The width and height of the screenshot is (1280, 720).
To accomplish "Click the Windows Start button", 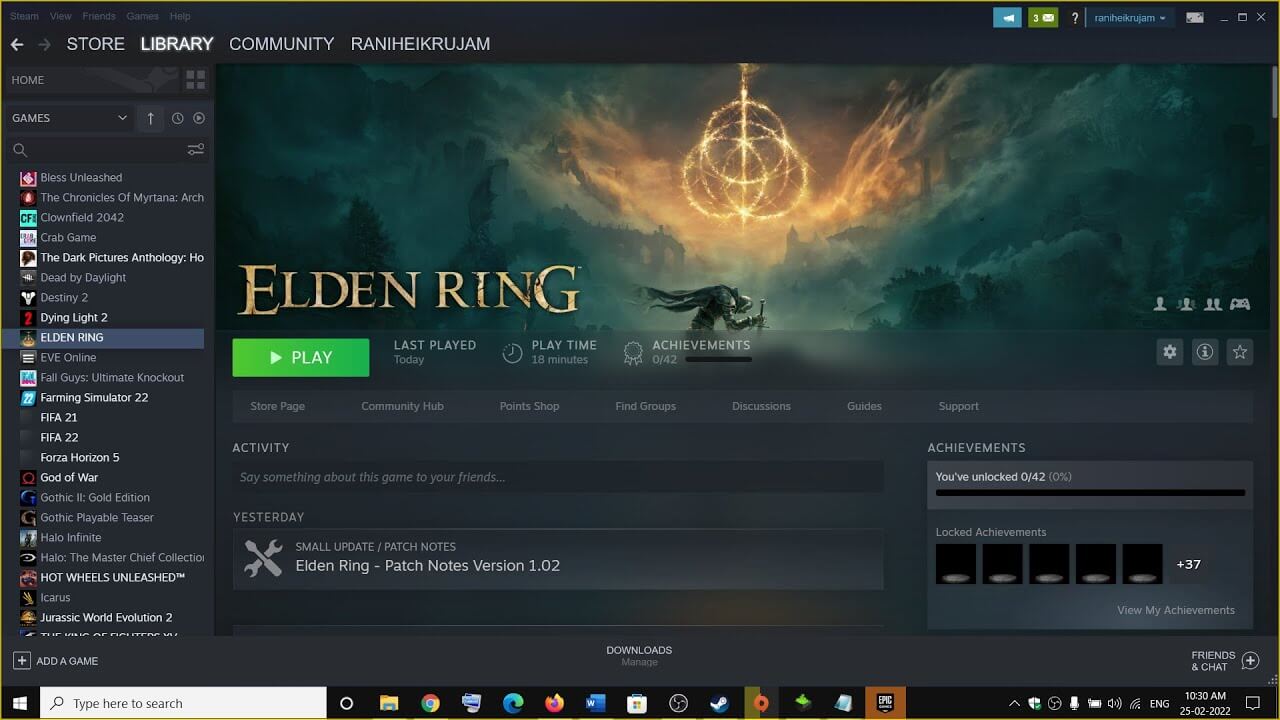I will point(20,703).
